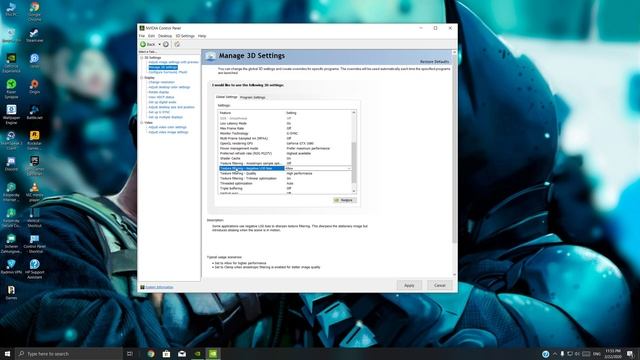Open HP Support Assistant desktop icon
The height and width of the screenshot is (360, 640).
coord(35,269)
